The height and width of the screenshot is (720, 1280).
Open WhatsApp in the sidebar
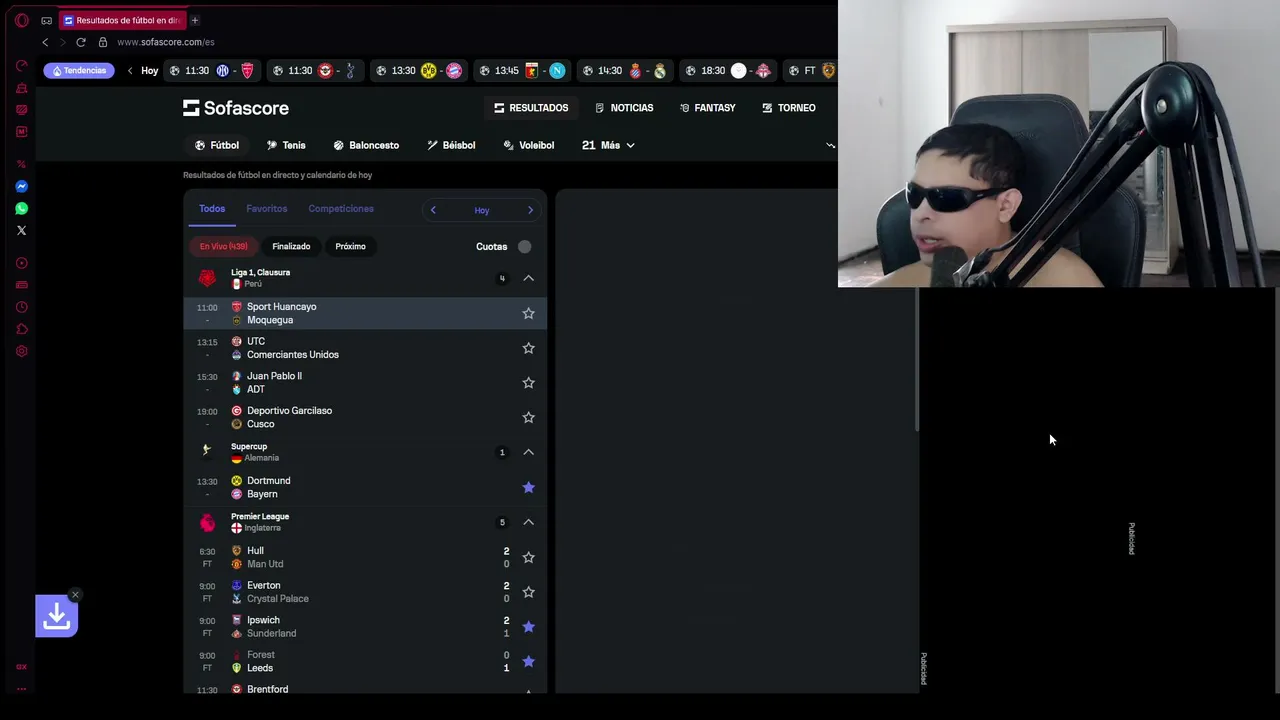(x=21, y=208)
